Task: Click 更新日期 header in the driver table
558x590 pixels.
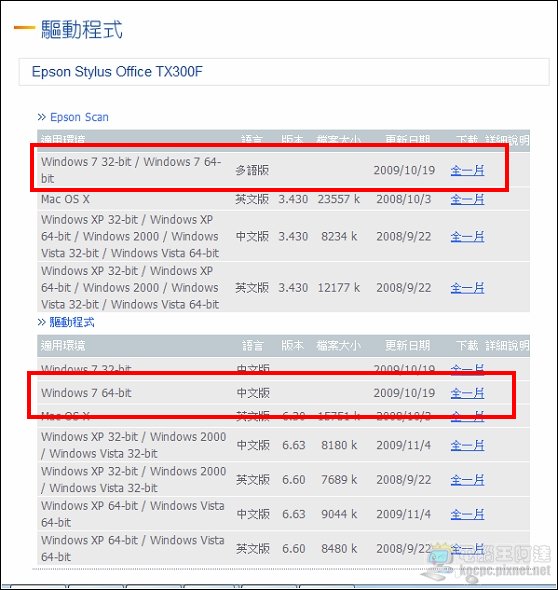Action: [407, 345]
